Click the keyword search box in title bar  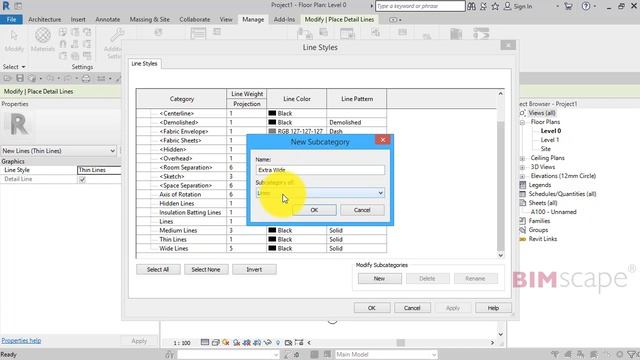(x=420, y=6)
